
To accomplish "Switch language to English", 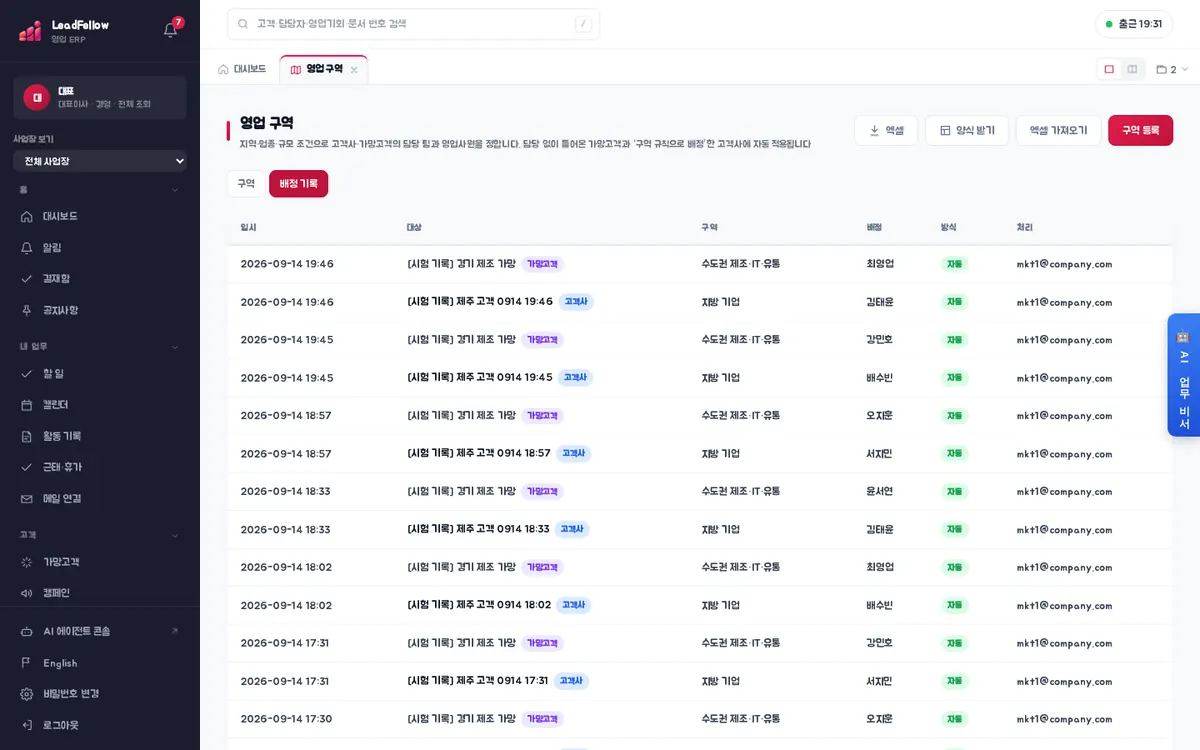I will click(100, 663).
